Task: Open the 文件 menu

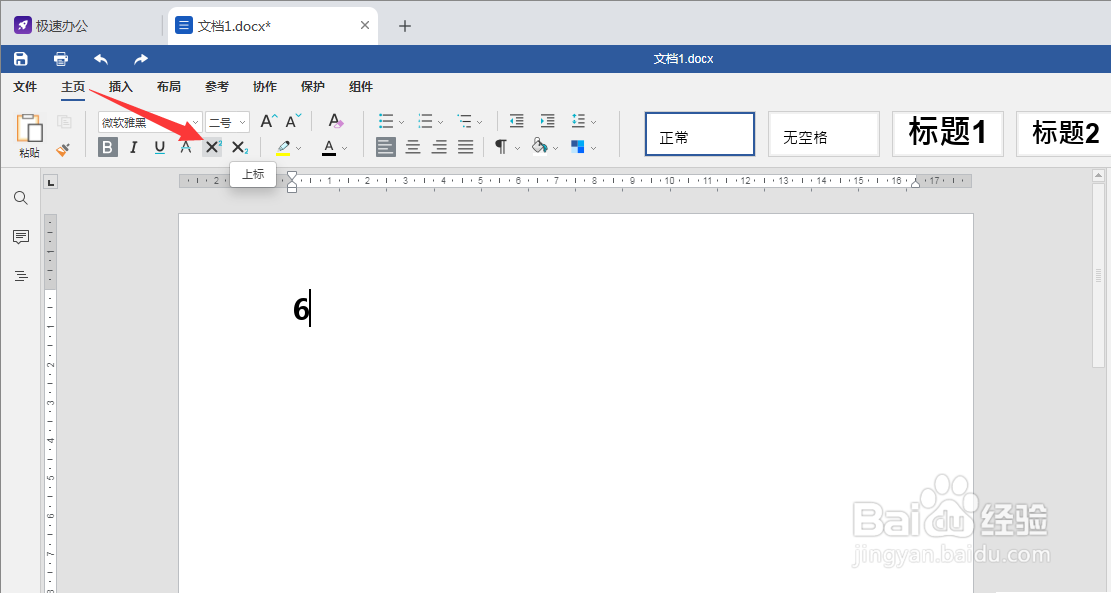Action: 25,86
